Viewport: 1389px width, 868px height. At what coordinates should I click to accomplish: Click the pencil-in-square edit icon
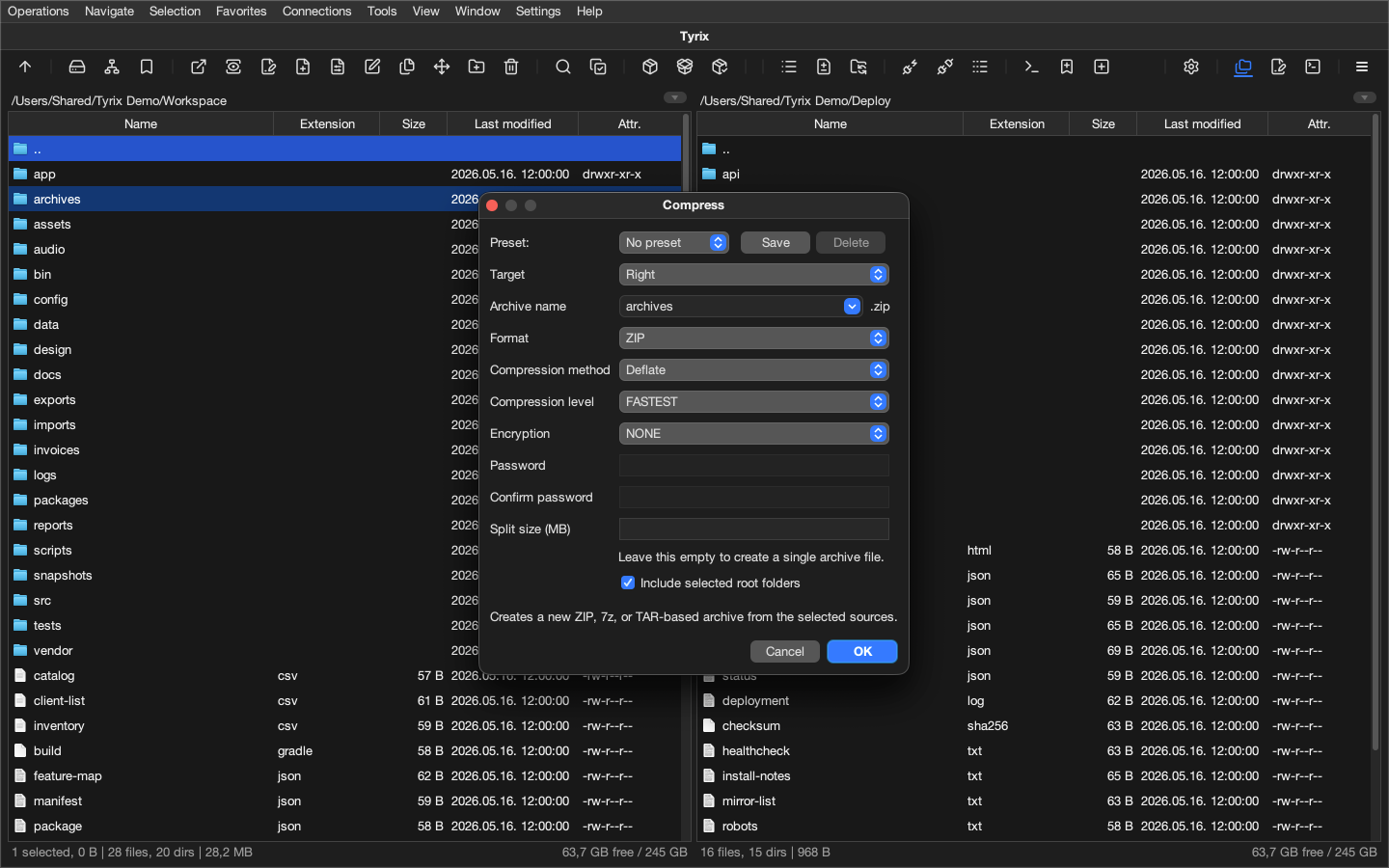372,67
